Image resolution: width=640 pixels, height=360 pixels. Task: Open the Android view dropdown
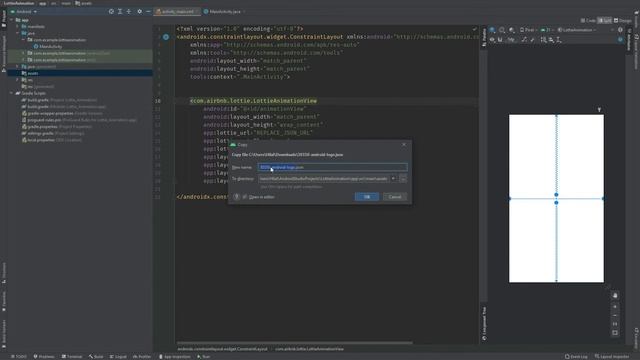click(24, 11)
